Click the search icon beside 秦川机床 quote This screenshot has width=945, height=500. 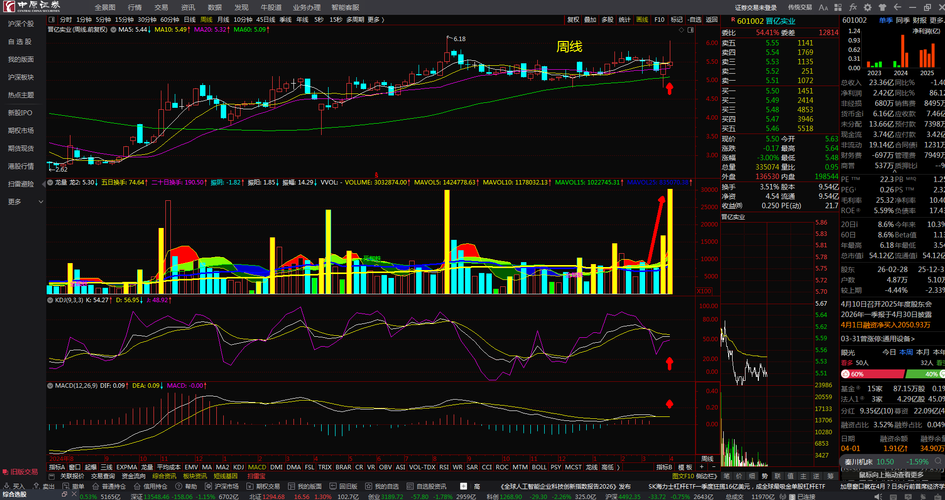[x=937, y=461]
